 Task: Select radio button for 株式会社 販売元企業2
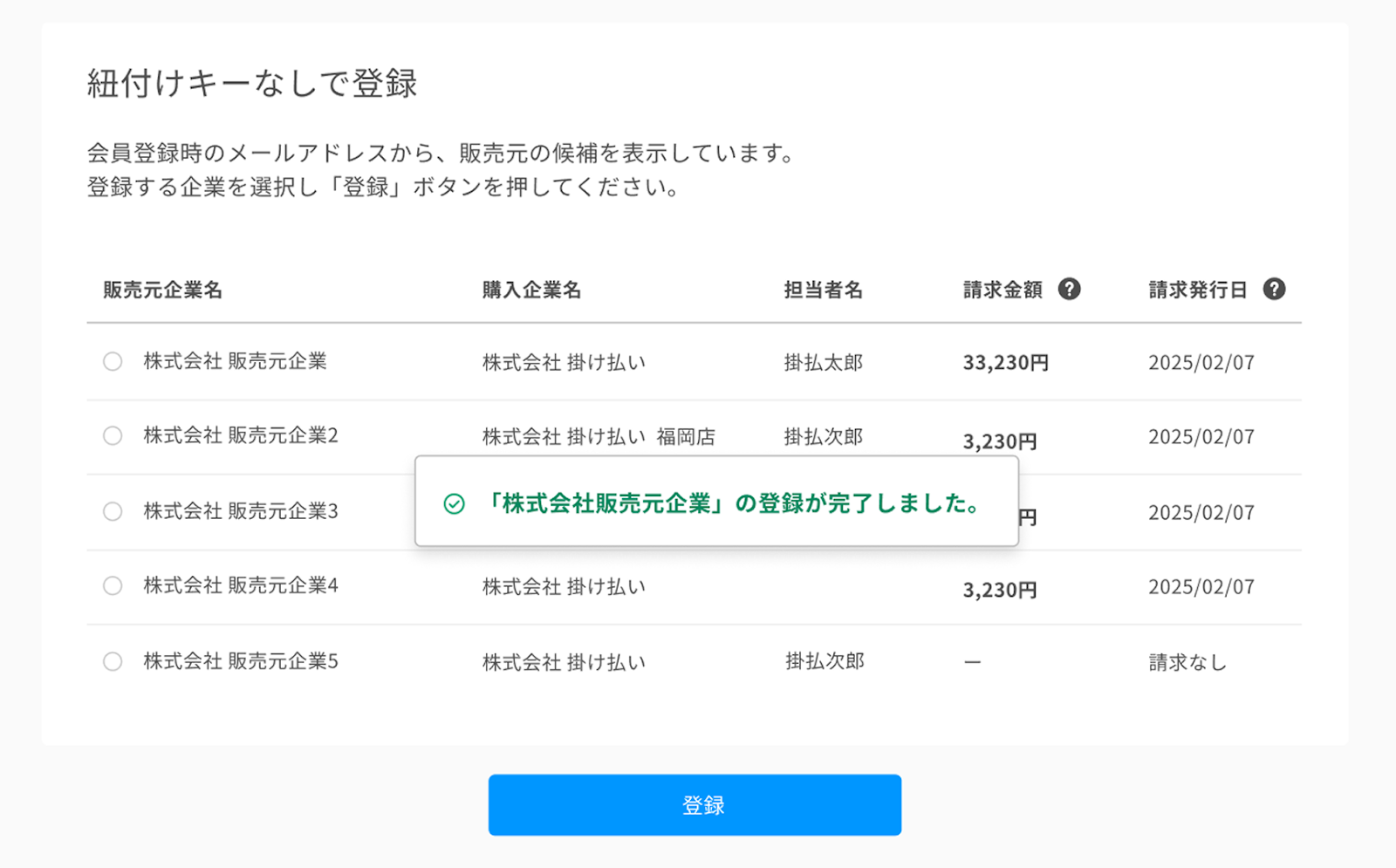(x=113, y=435)
